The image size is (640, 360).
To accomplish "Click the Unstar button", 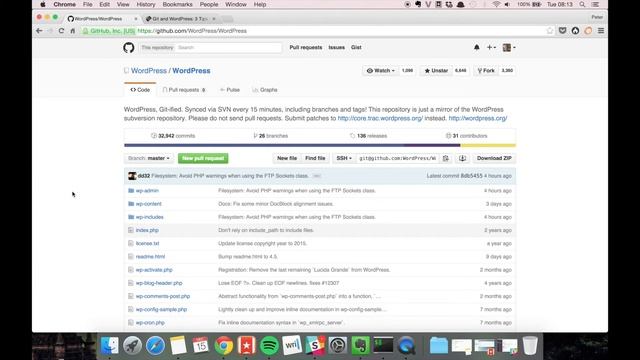I will click(x=436, y=71).
